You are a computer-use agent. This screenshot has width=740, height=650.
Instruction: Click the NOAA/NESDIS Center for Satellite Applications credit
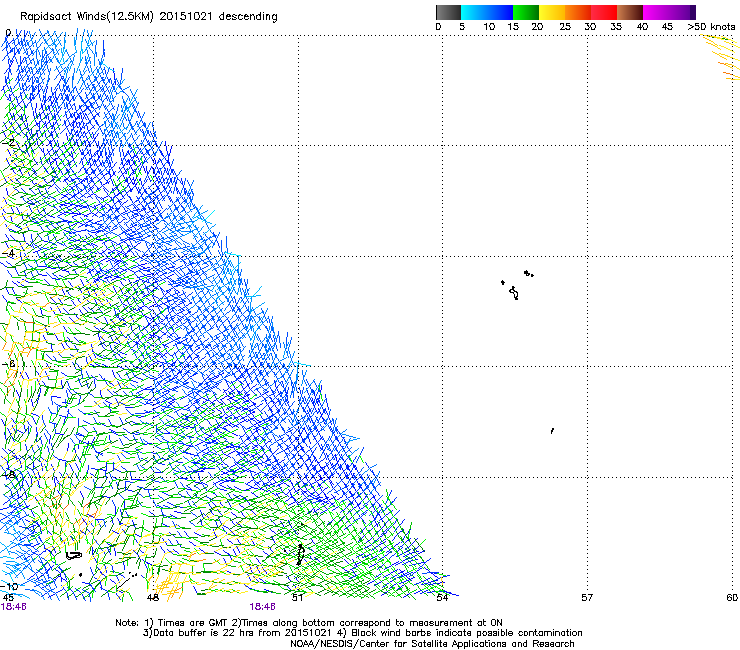point(432,644)
